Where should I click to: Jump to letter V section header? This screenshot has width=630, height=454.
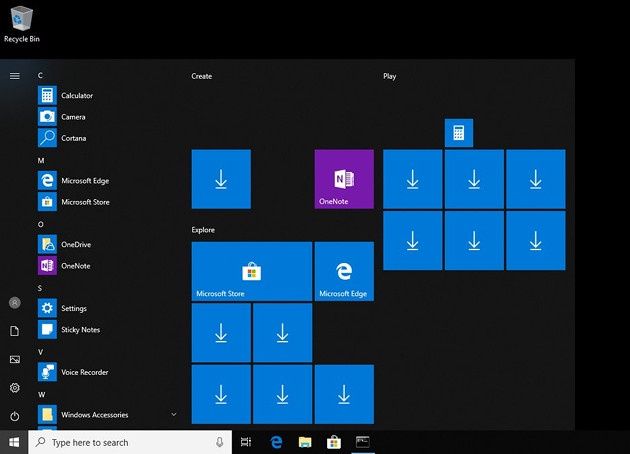point(40,352)
